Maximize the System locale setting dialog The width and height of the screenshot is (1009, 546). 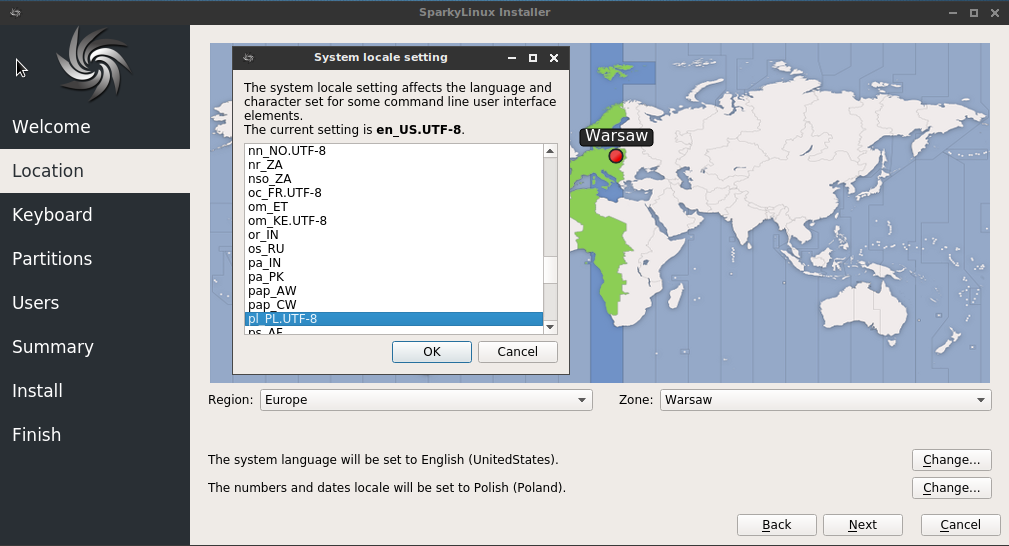[533, 58]
